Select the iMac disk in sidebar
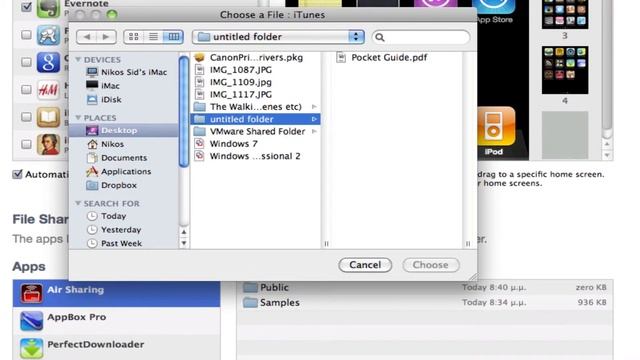The height and width of the screenshot is (360, 640). pyautogui.click(x=103, y=86)
